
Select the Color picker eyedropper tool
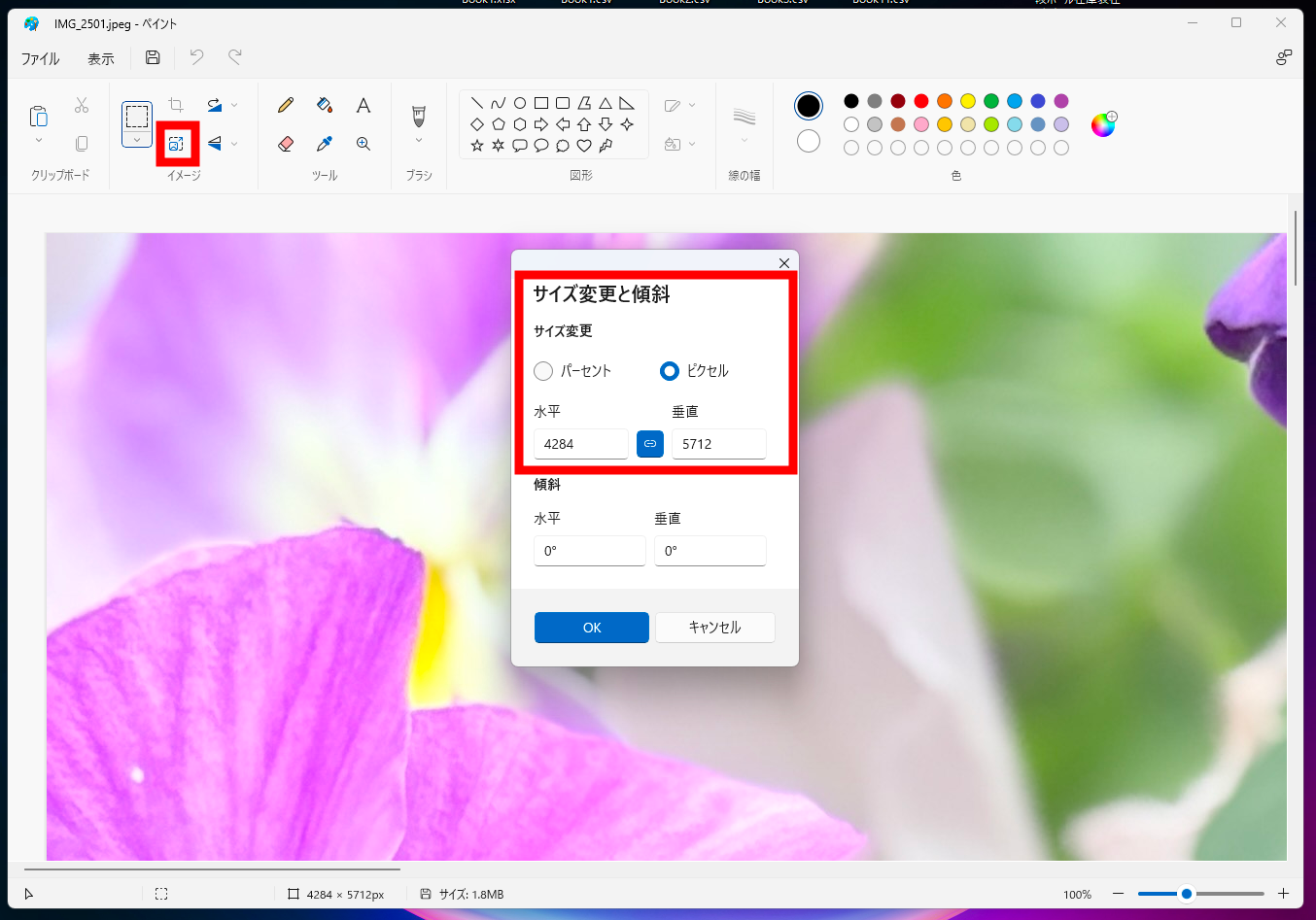(325, 144)
